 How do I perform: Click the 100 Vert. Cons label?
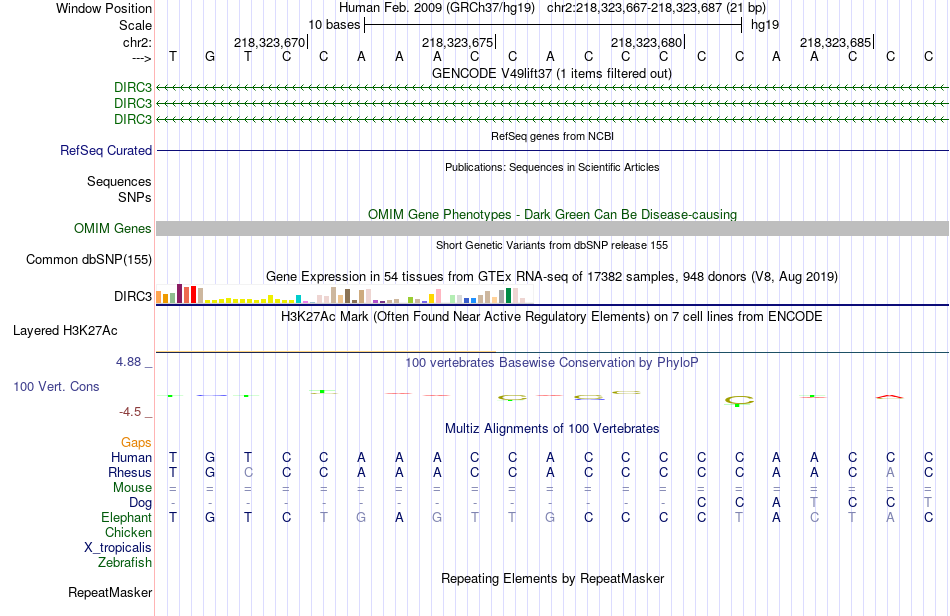[56, 386]
